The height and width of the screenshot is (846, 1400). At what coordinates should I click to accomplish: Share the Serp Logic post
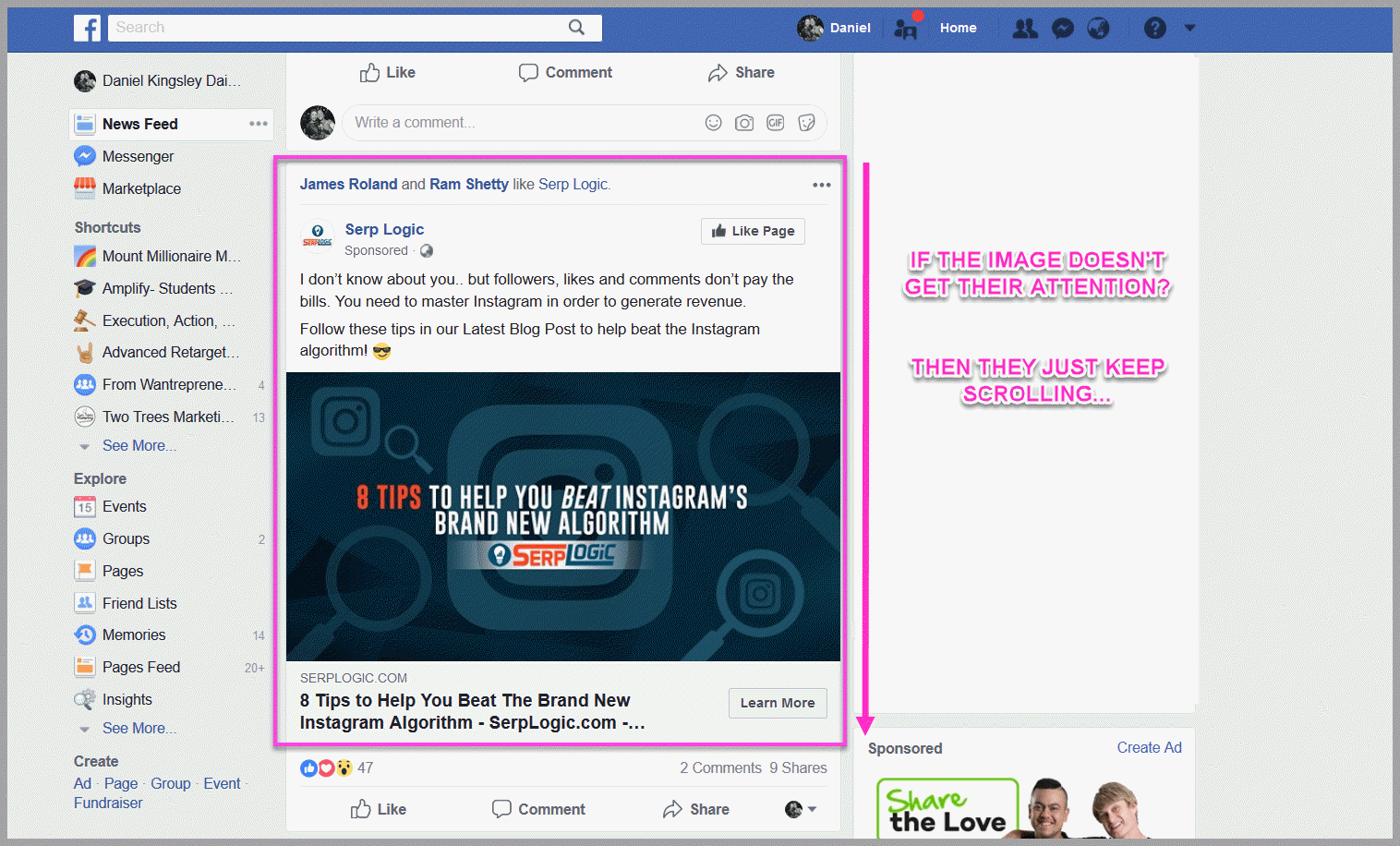tap(696, 809)
